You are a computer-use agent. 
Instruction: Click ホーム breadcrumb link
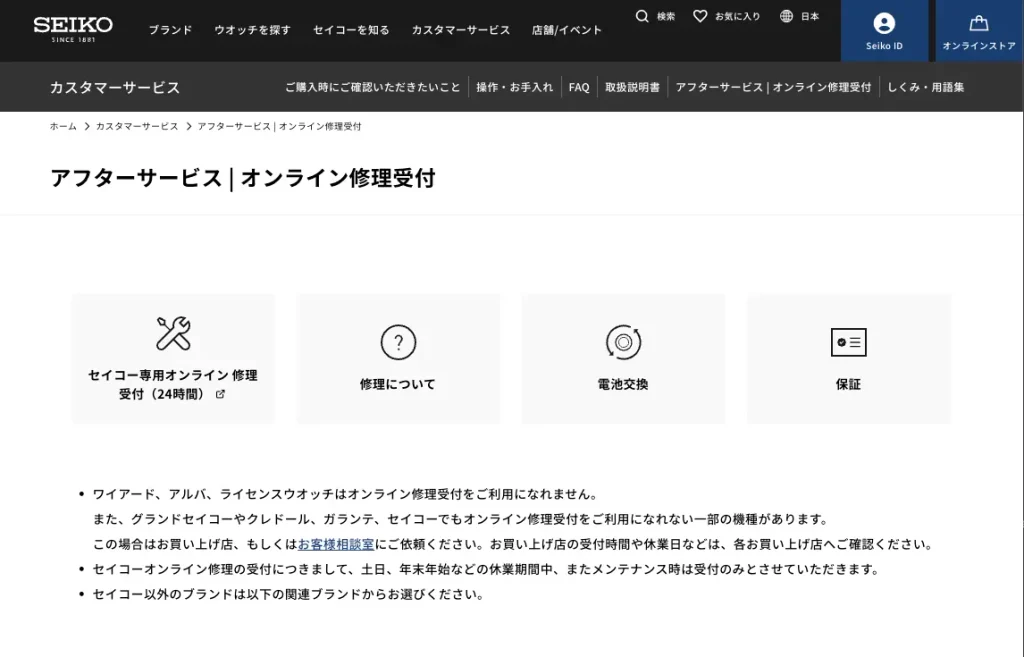coord(63,126)
